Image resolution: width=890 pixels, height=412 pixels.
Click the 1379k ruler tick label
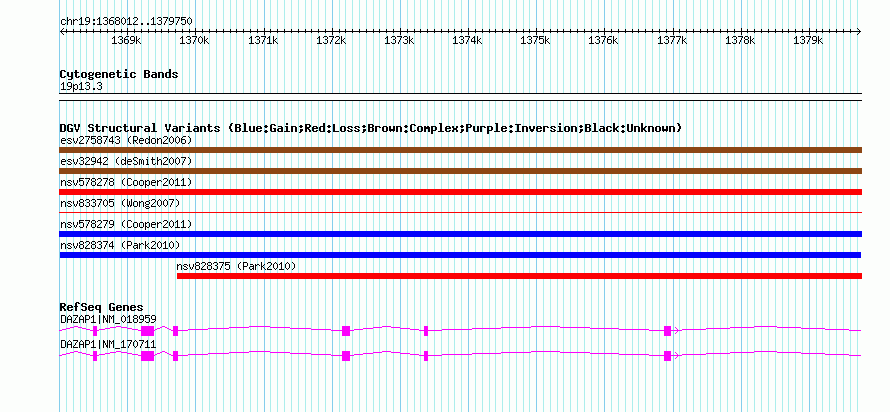[x=809, y=41]
